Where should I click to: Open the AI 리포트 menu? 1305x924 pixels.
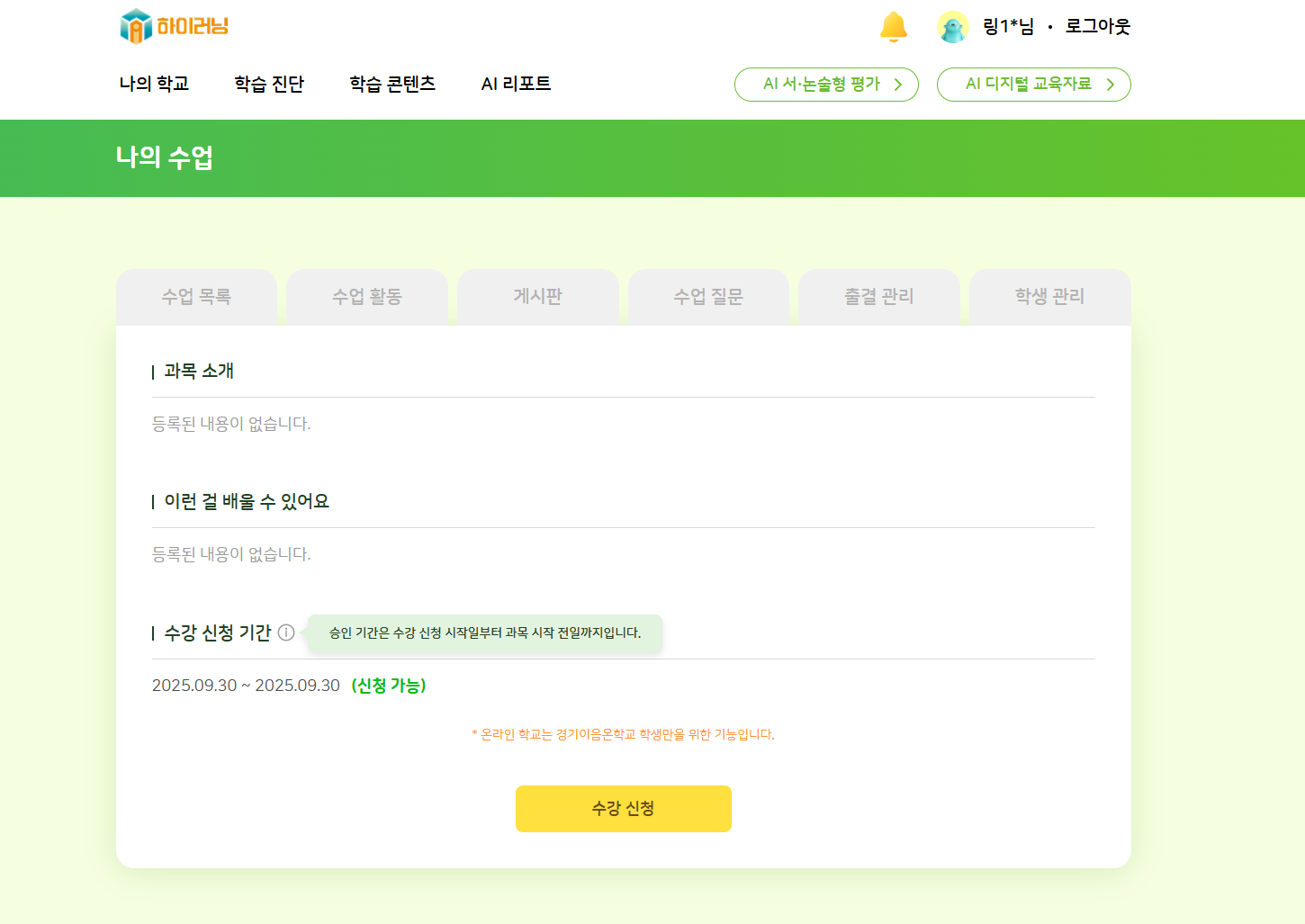[x=516, y=84]
